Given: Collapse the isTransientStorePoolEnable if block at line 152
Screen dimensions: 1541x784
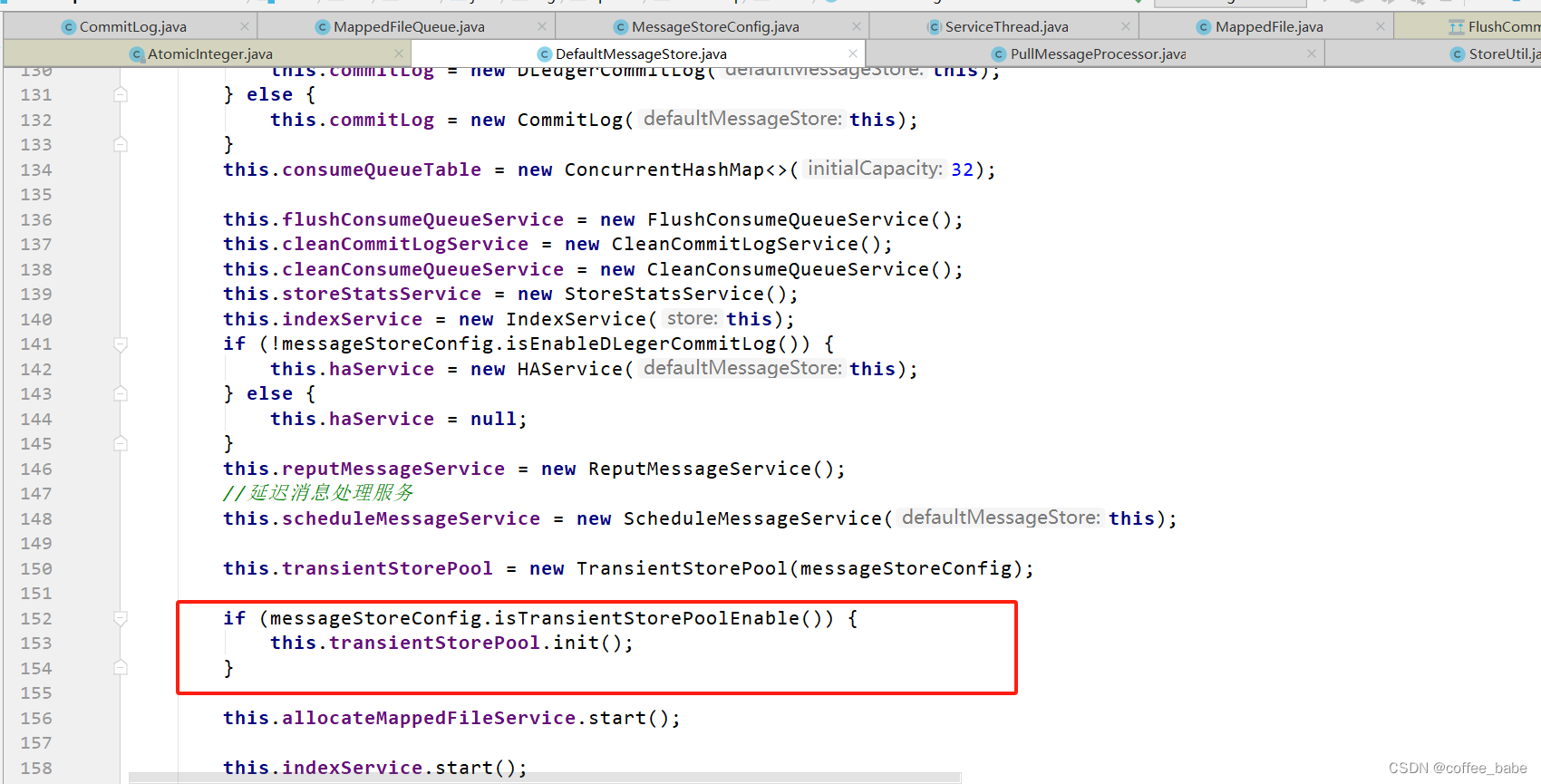Looking at the screenshot, I should 121,618.
